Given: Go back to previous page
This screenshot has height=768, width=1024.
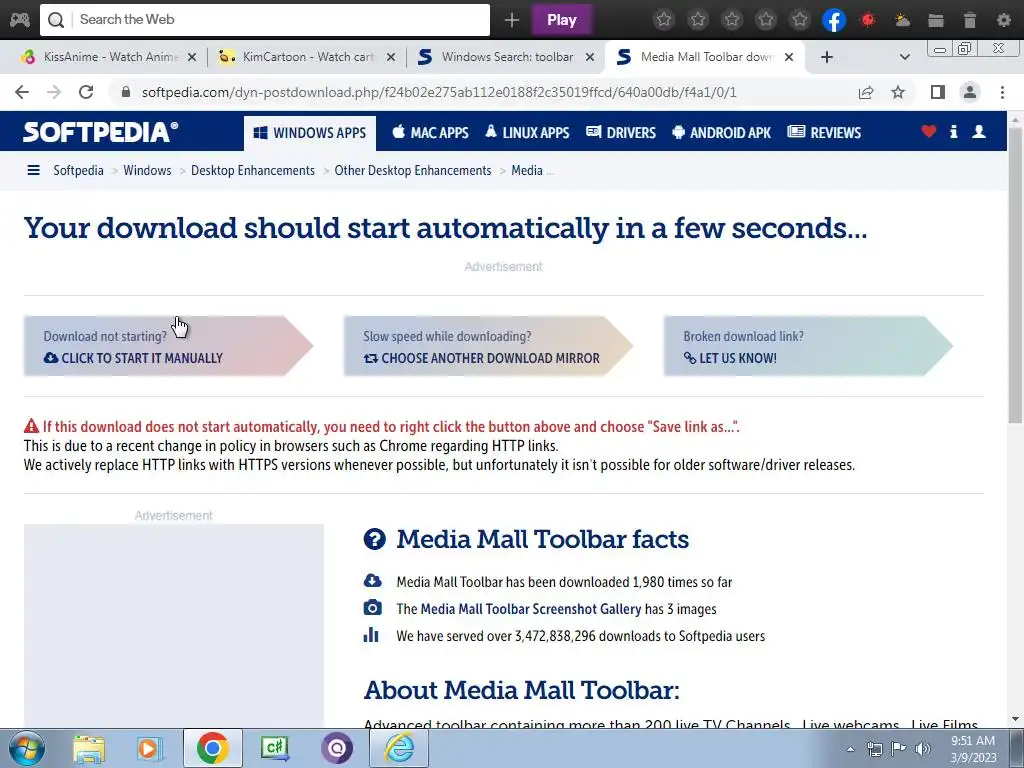Looking at the screenshot, I should pyautogui.click(x=22, y=92).
